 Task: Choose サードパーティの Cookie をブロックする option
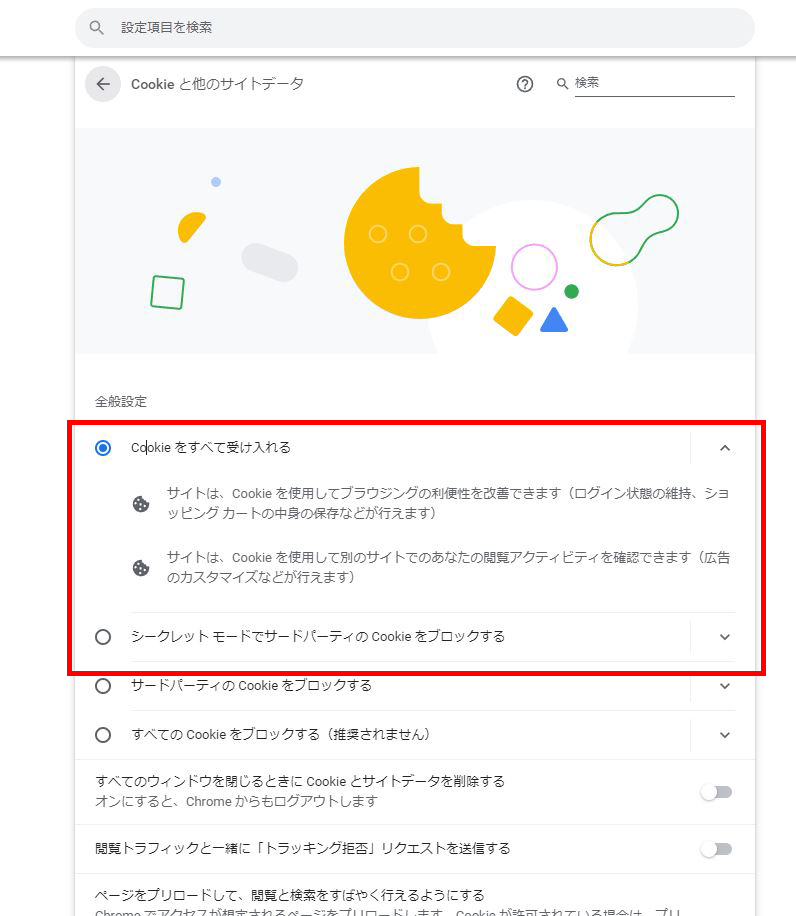[x=102, y=686]
